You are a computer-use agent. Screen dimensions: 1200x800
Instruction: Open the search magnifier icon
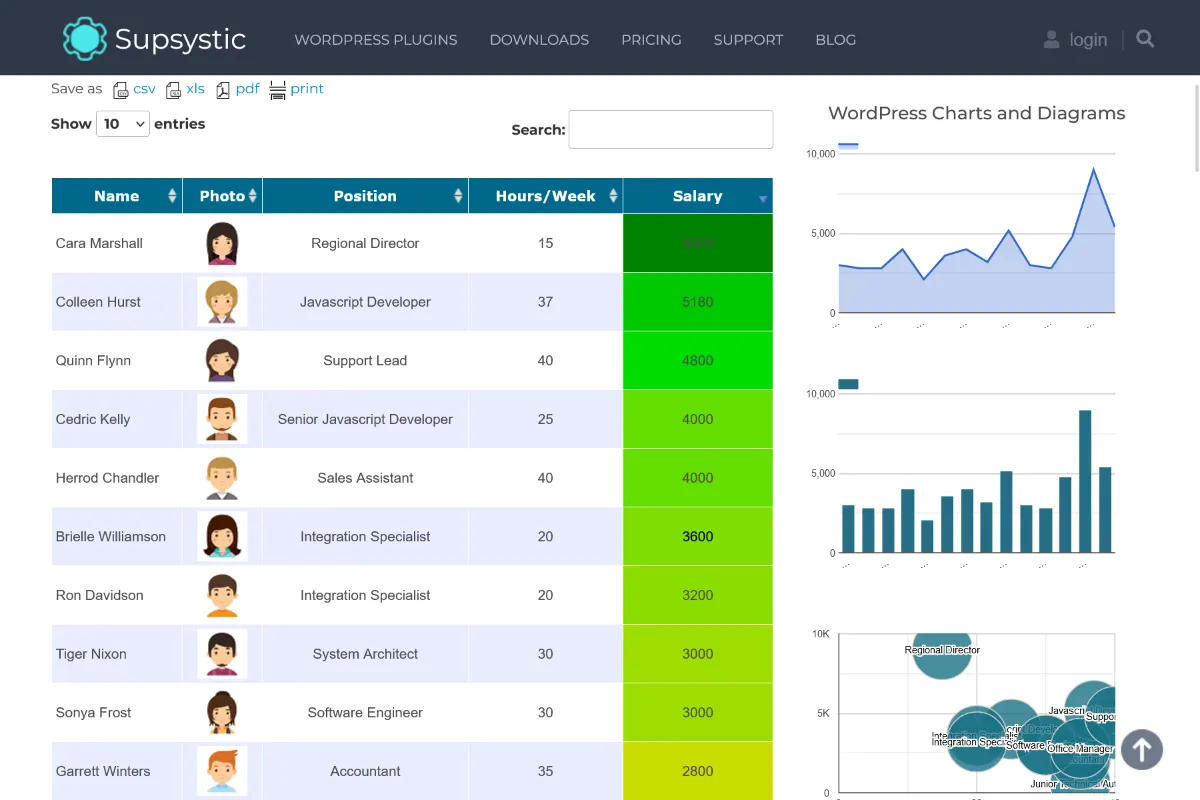point(1145,39)
